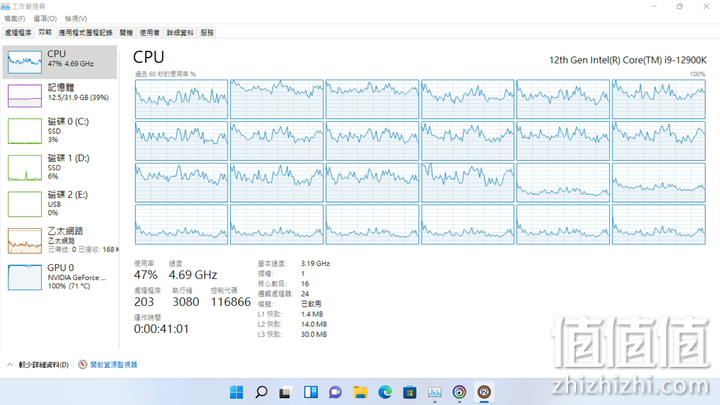Click the 磁碟 1 (D:) green mini graph
The height and width of the screenshot is (405, 720).
pyautogui.click(x=25, y=168)
